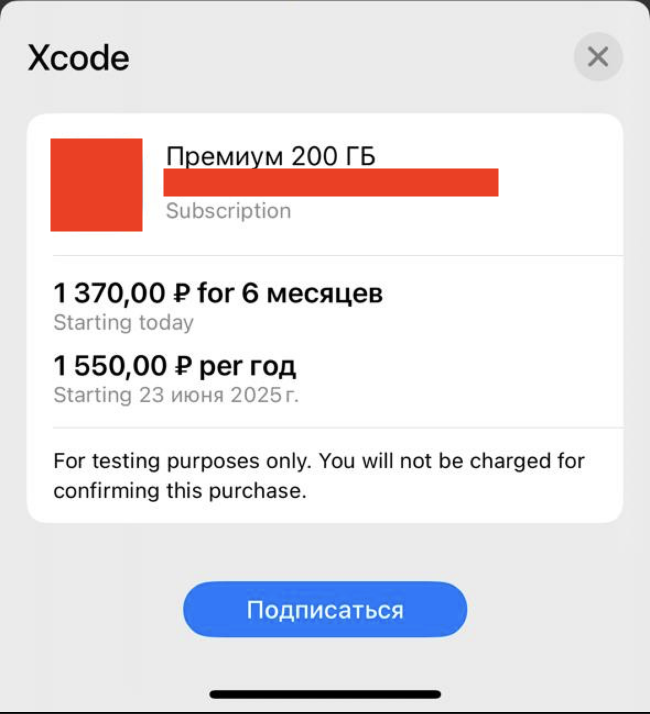Tap the Подписаться subscribe button
This screenshot has height=714, width=650.
coord(325,610)
